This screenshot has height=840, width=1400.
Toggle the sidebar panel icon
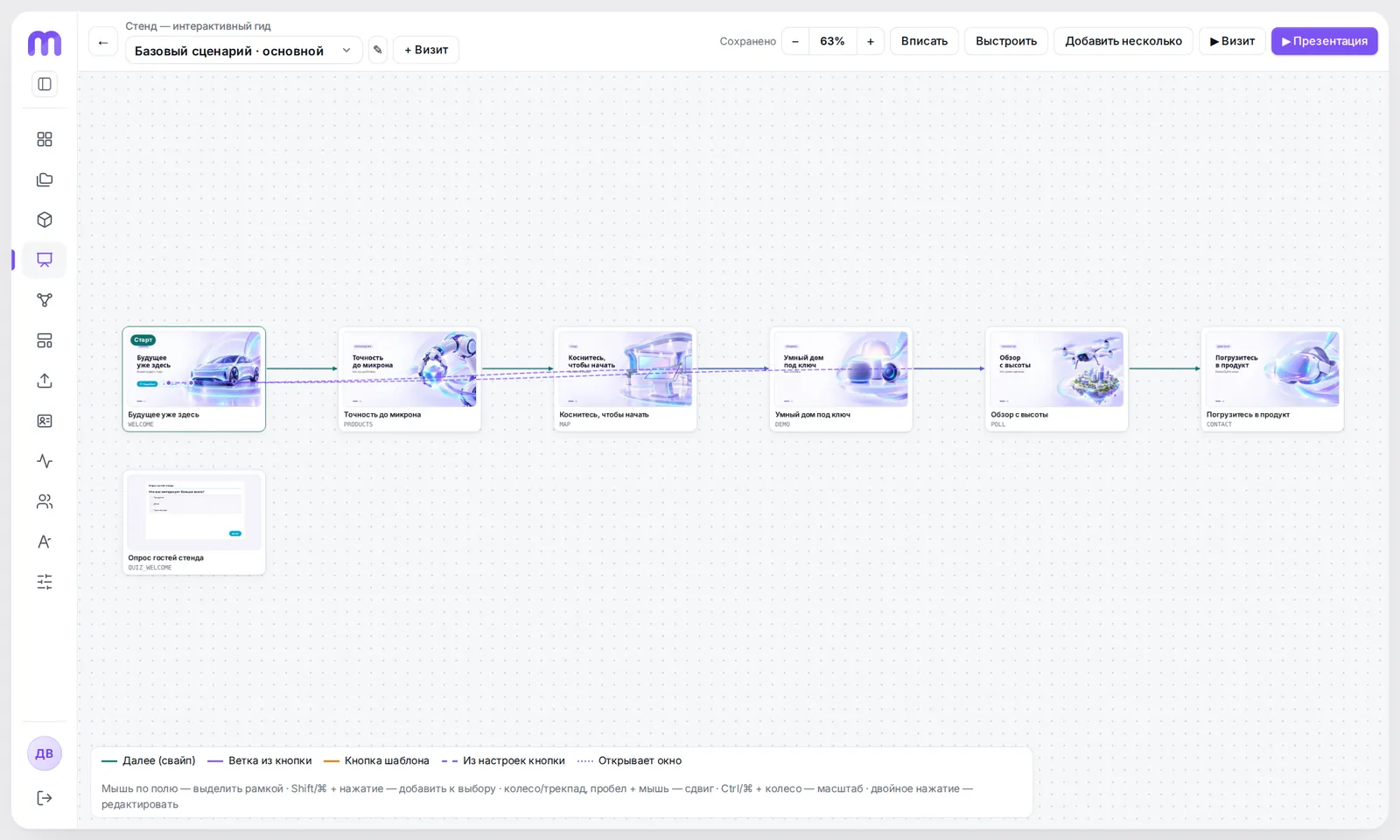45,84
